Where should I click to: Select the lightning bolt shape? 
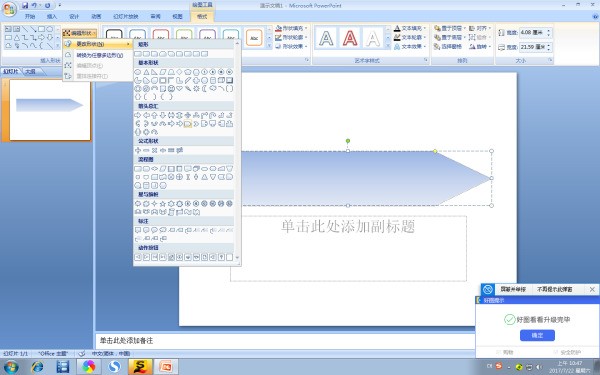188,89
